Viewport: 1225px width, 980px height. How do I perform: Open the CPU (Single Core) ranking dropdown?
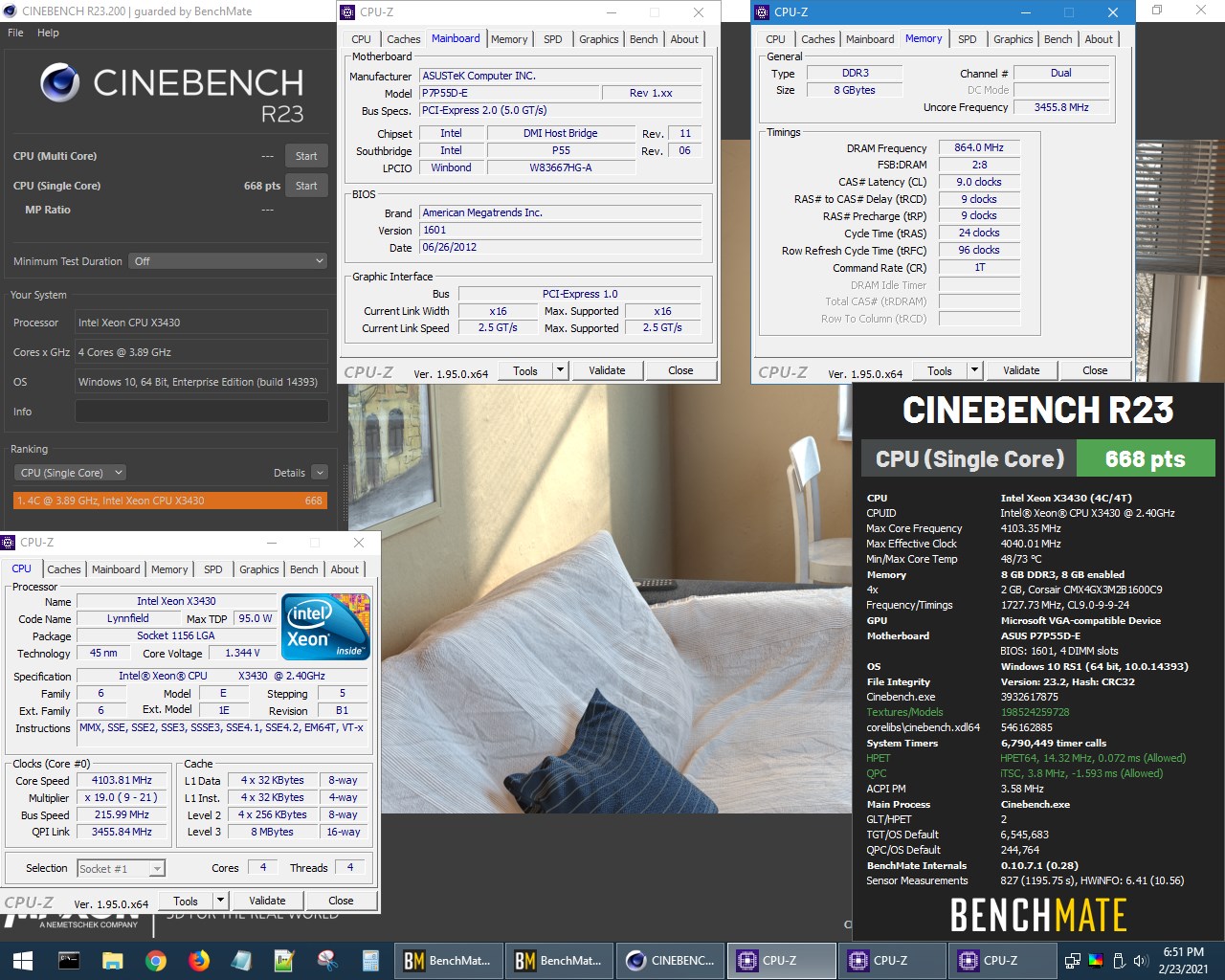point(70,473)
